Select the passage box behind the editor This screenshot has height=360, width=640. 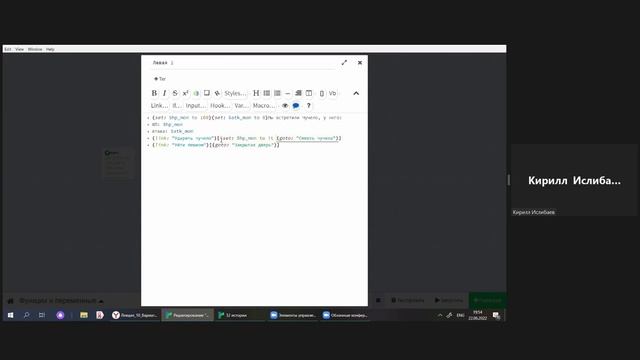[118, 163]
